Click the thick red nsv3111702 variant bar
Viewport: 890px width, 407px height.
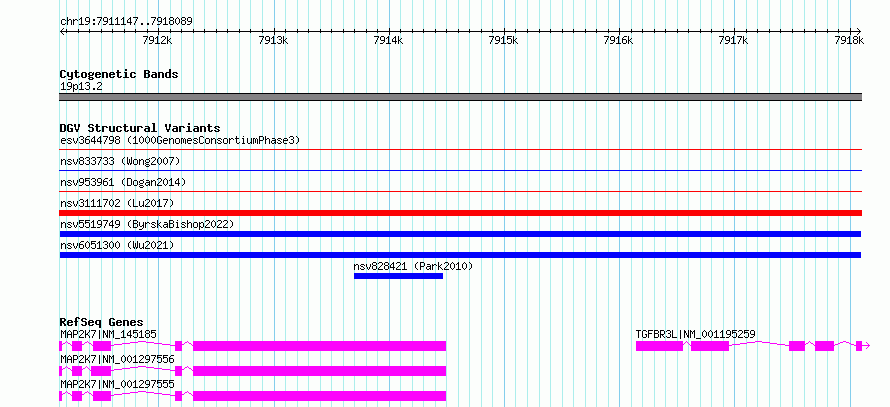461,213
